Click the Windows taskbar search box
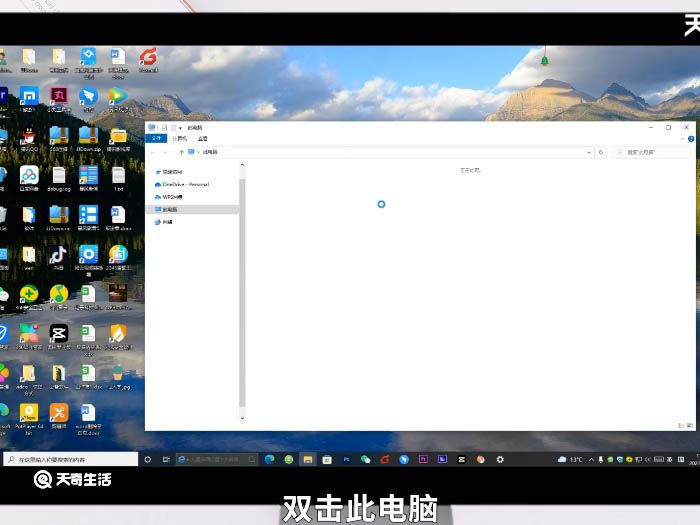The width and height of the screenshot is (700, 525). pos(71,459)
